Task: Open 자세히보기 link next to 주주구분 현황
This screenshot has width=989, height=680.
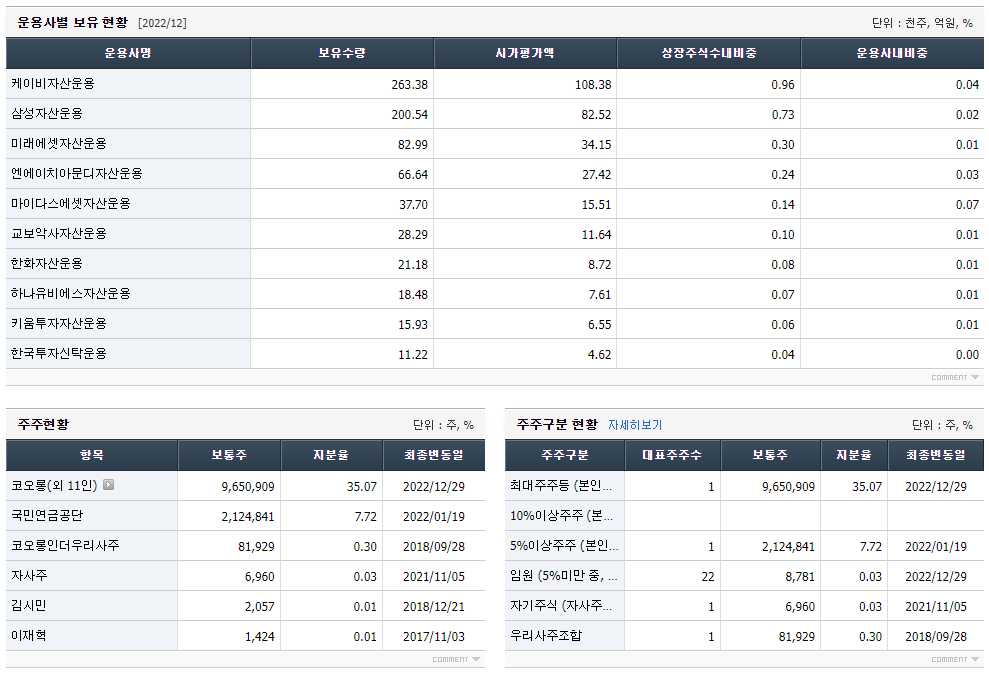Action: point(635,425)
